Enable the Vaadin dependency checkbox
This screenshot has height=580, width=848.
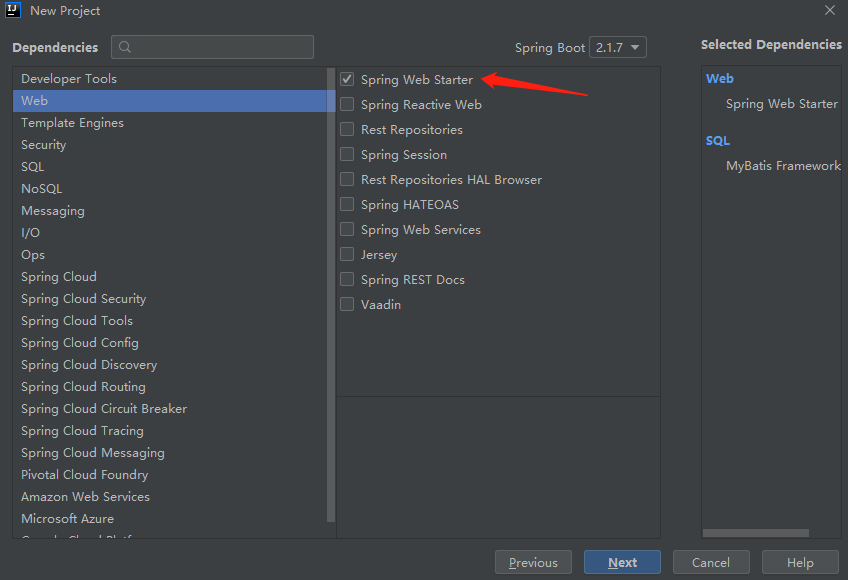pos(347,304)
